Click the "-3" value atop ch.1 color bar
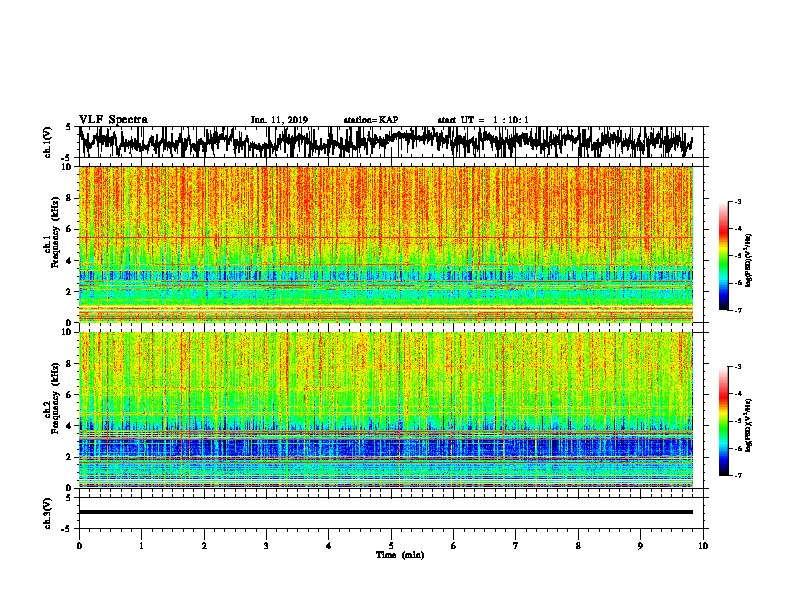 pyautogui.click(x=737, y=201)
